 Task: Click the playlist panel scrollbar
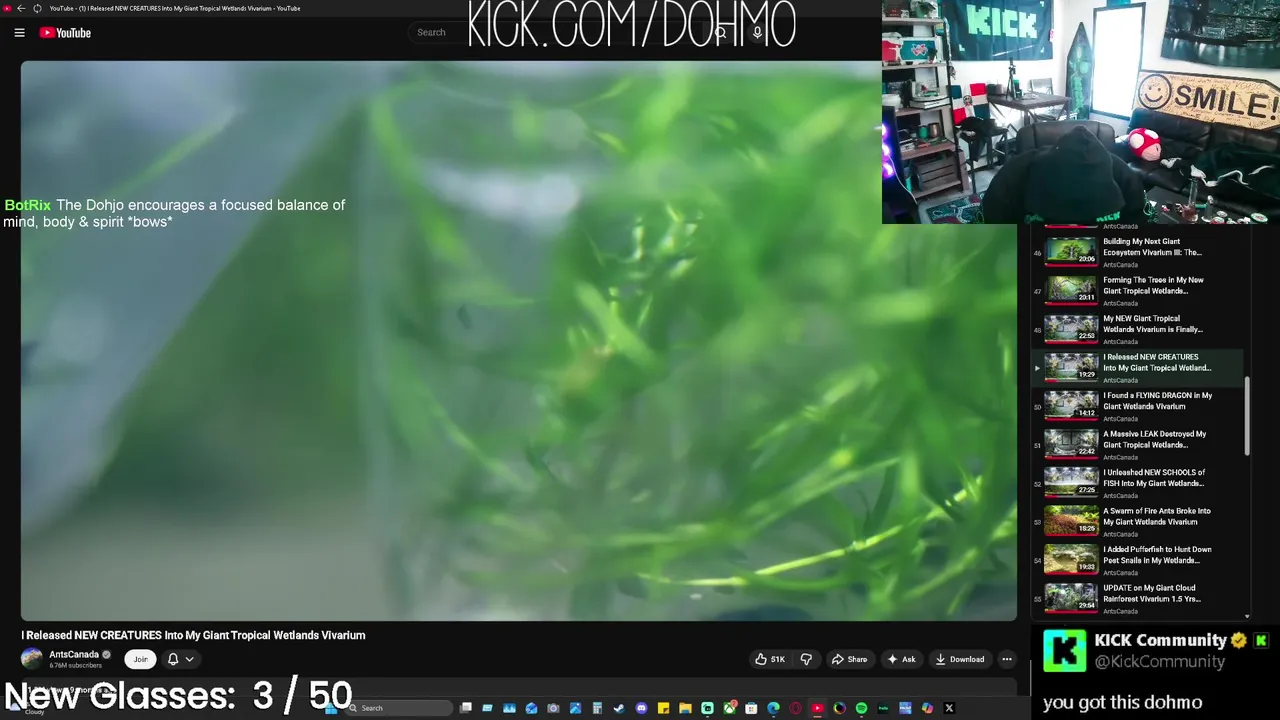1247,417
